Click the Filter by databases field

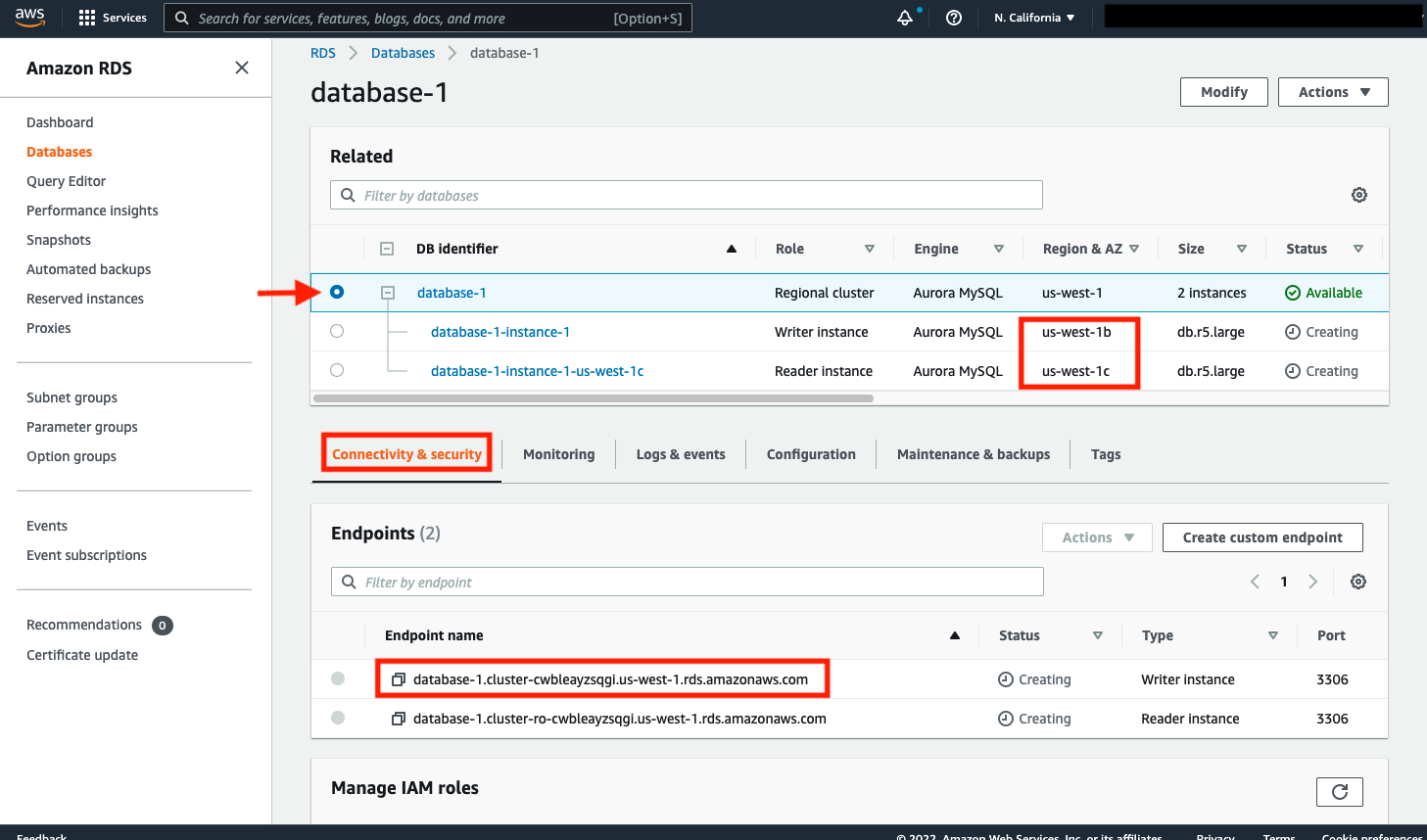click(x=687, y=195)
